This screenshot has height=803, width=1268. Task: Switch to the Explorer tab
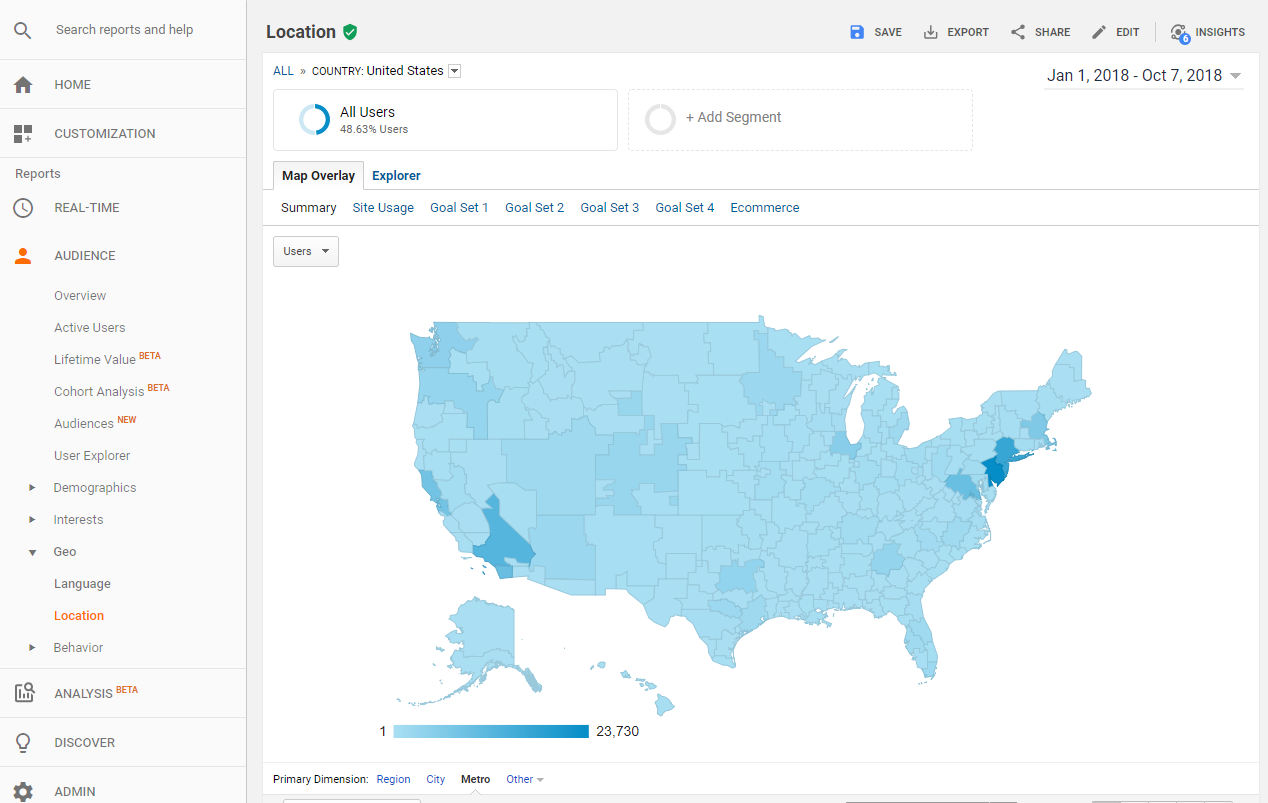coord(396,176)
